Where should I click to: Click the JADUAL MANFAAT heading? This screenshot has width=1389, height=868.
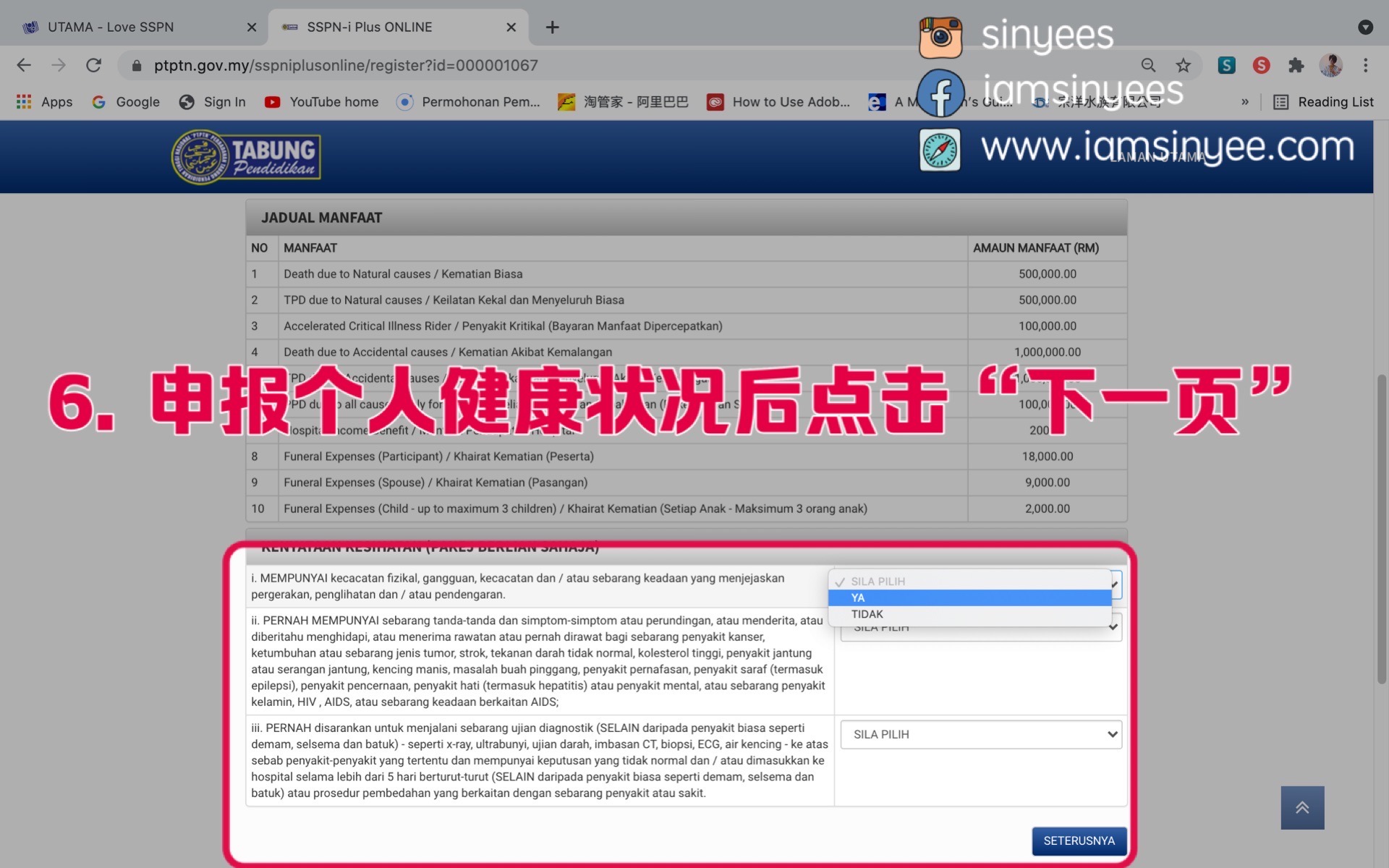321,218
